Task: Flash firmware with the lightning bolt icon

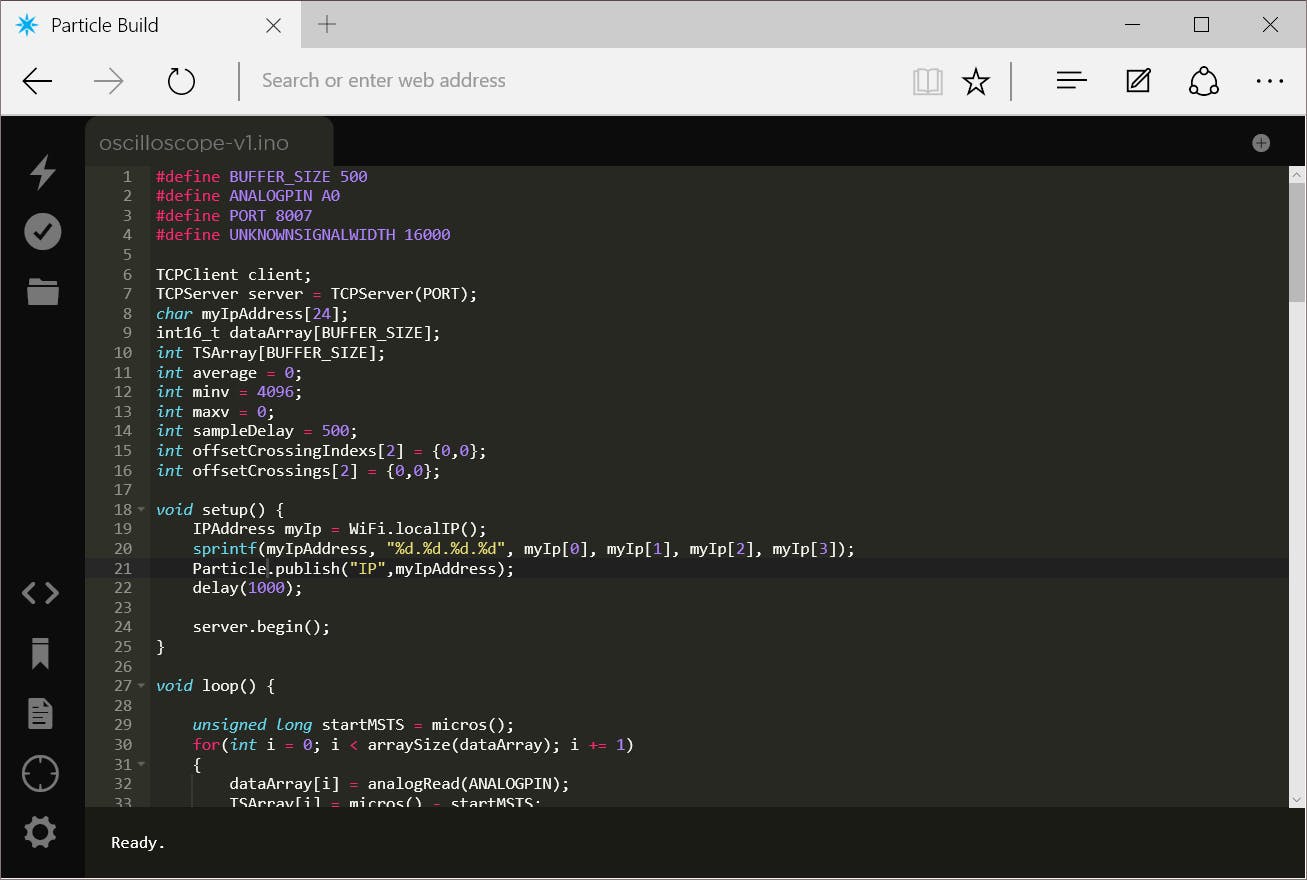Action: pyautogui.click(x=43, y=172)
